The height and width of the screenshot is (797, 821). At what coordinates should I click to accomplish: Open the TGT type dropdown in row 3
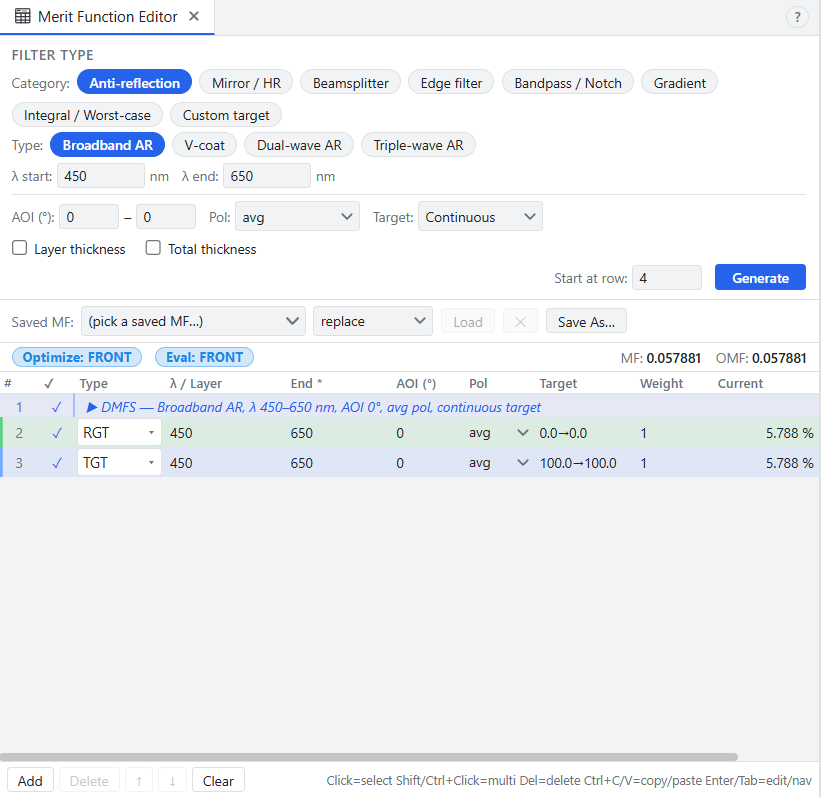point(119,462)
